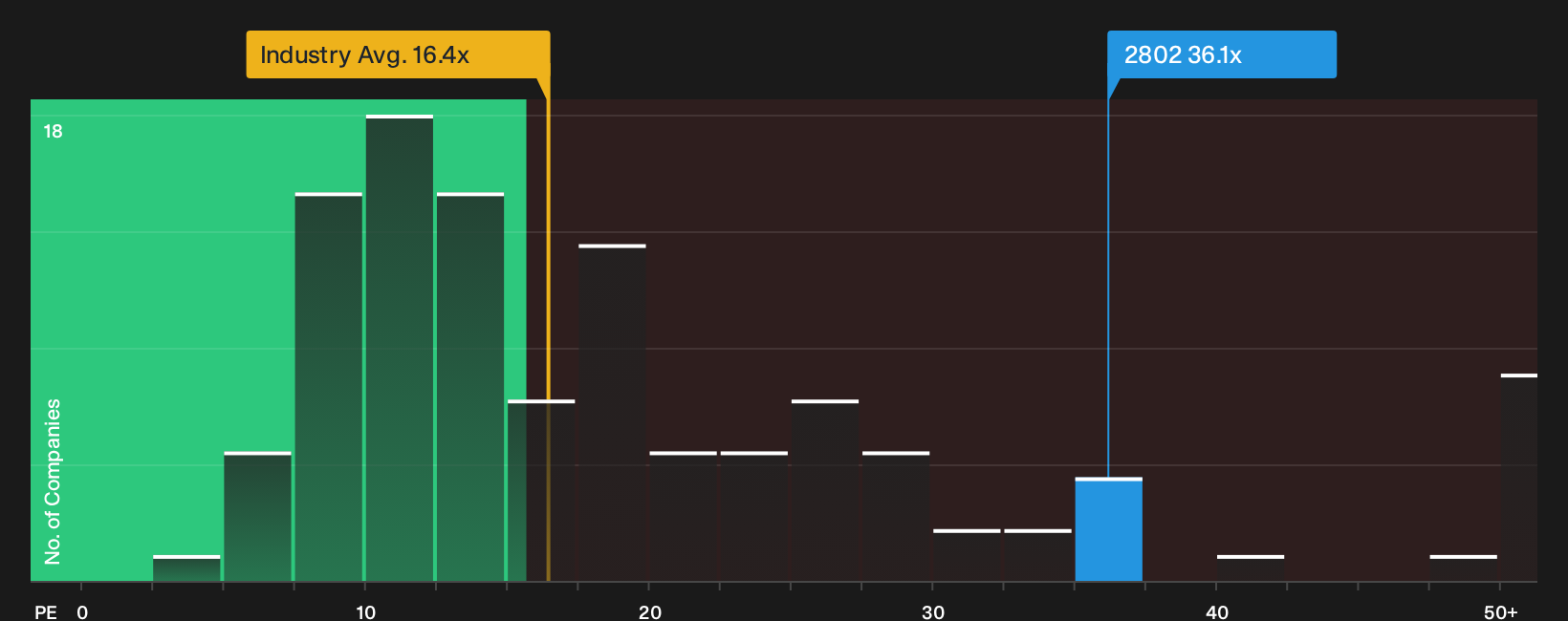Viewport: 1568px width, 621px height.
Task: Select the tiny bar ending just before 50+
Action: pyautogui.click(x=1463, y=568)
